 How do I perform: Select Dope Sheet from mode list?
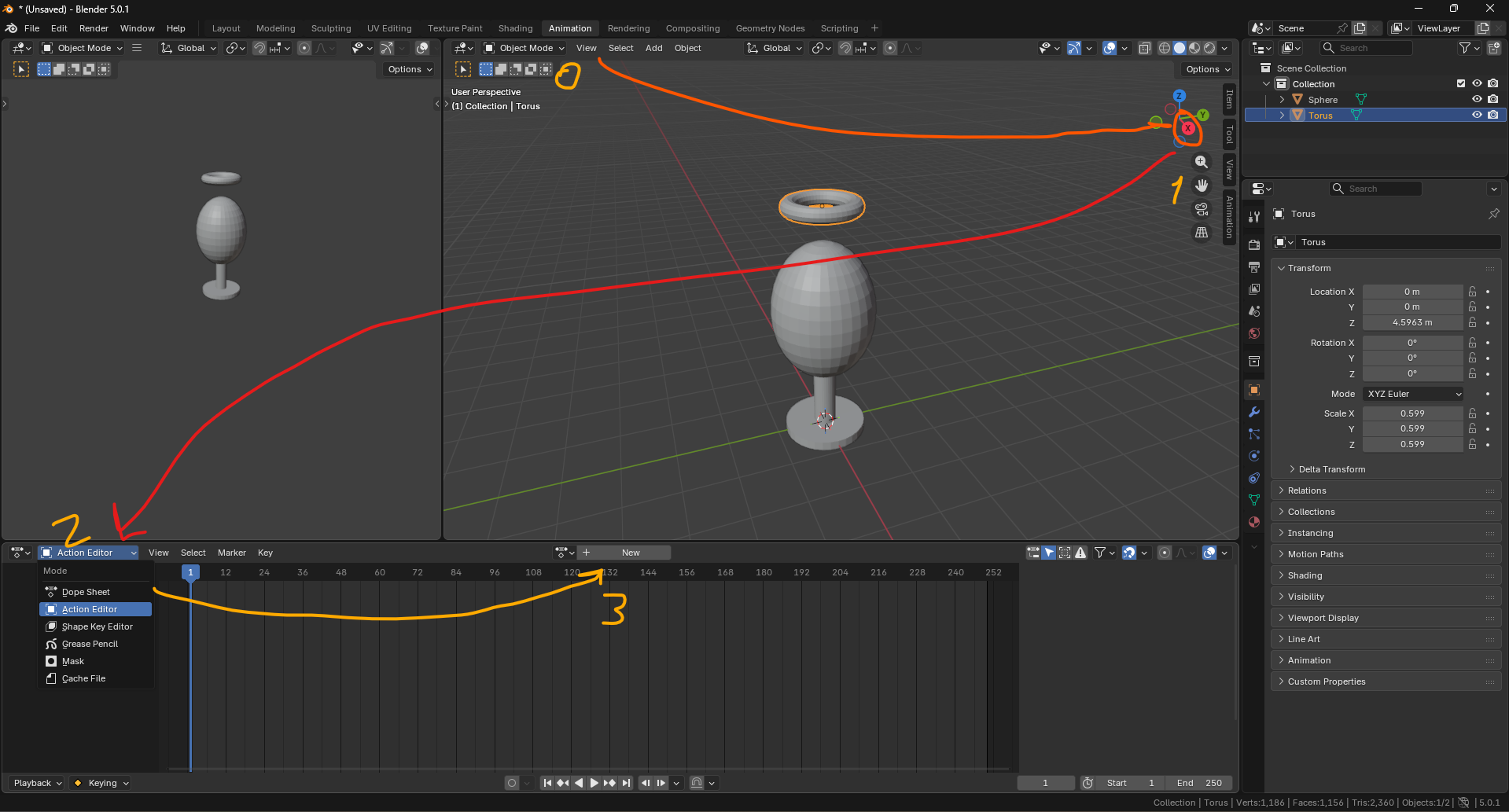86,592
